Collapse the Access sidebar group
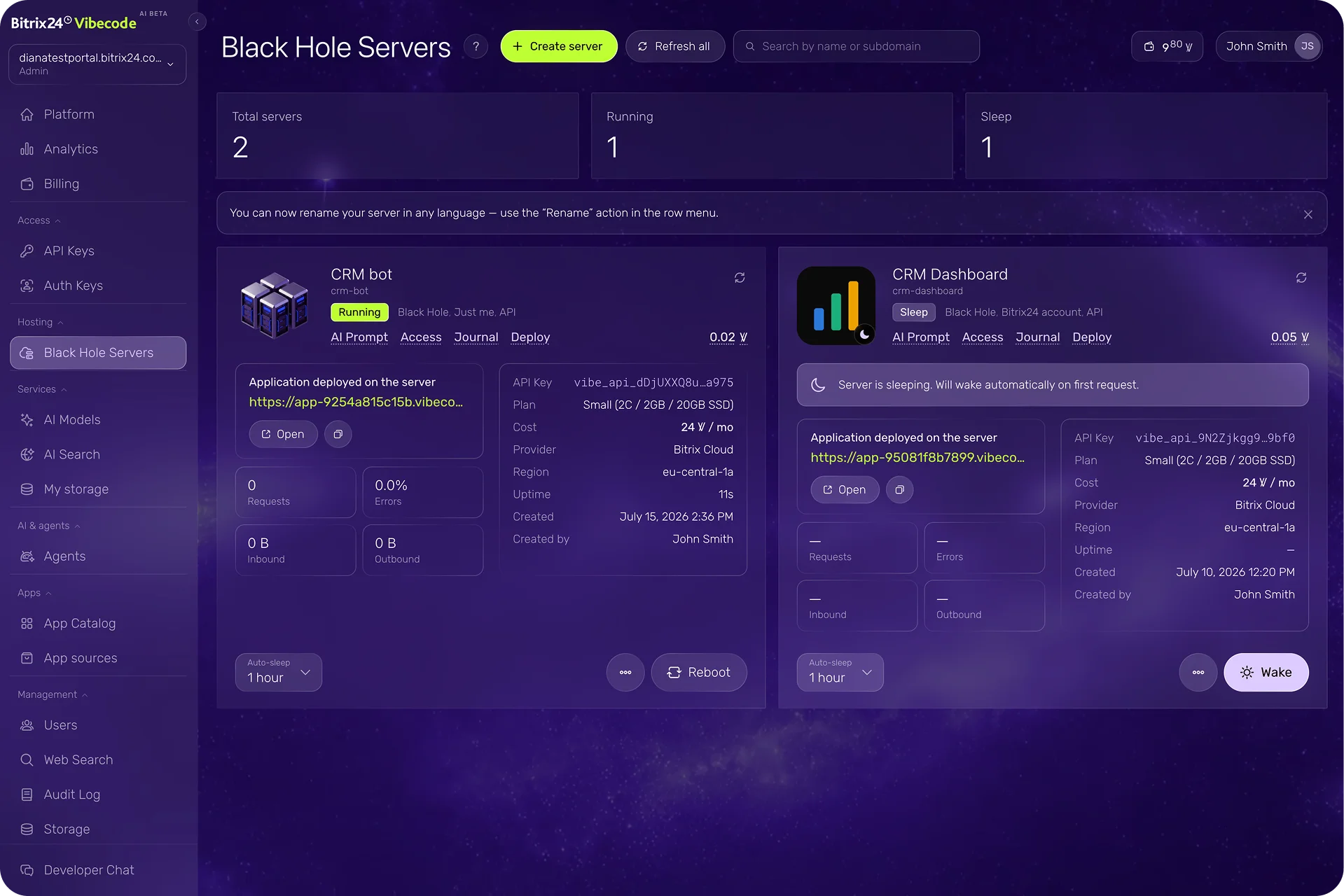Image resolution: width=1344 pixels, height=896 pixels. pyautogui.click(x=39, y=220)
